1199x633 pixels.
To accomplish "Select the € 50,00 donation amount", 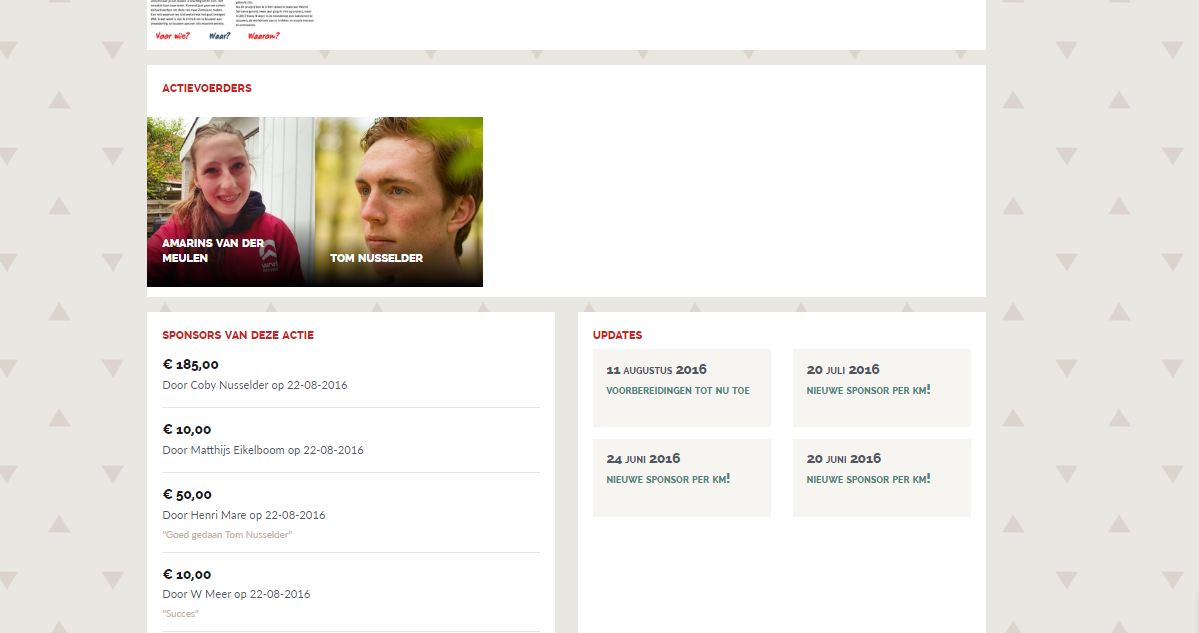I will [187, 495].
